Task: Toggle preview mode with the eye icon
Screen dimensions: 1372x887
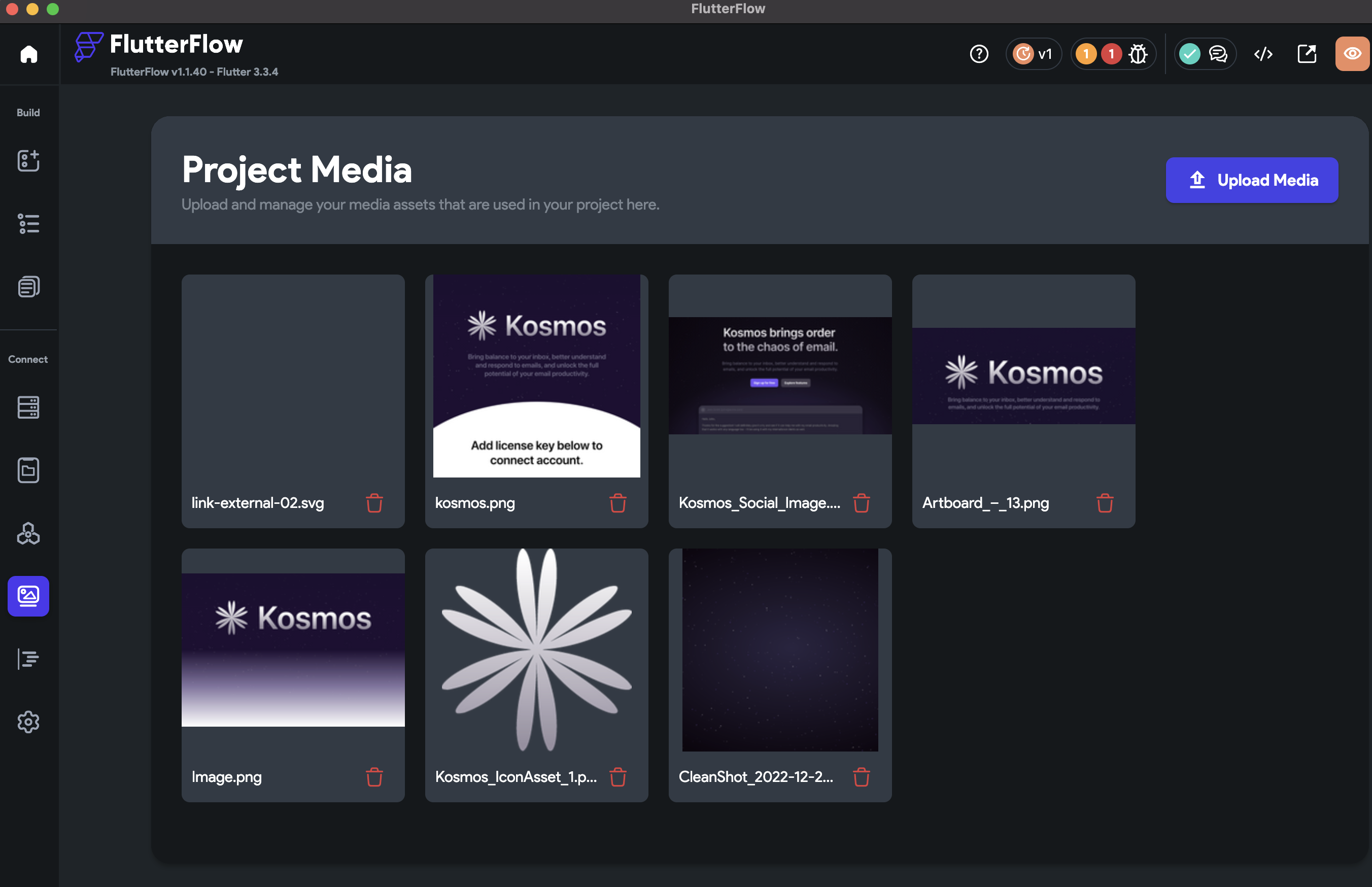Action: click(x=1352, y=54)
